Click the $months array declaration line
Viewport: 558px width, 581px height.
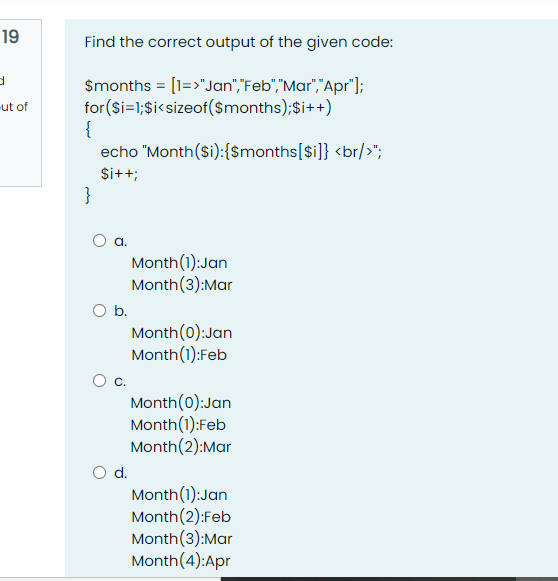pos(224,86)
